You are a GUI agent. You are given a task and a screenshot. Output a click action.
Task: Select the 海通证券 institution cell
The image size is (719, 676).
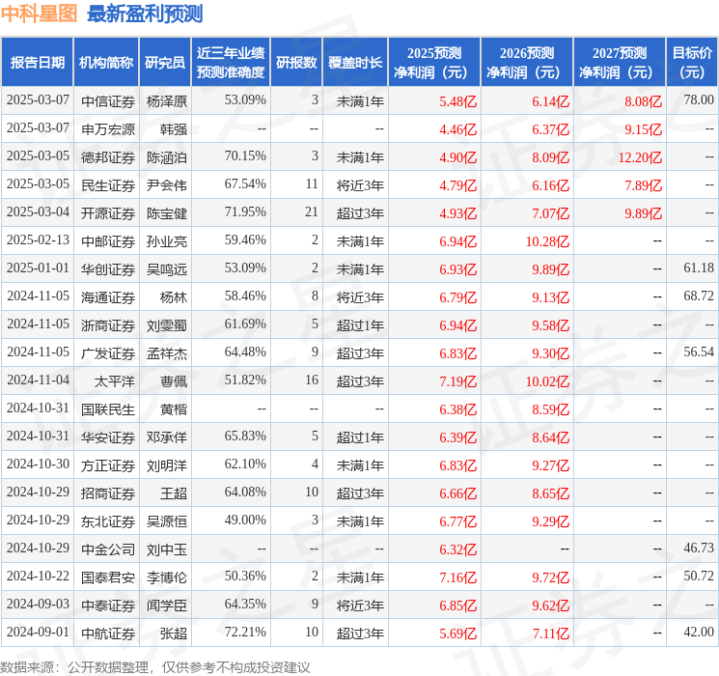coord(108,297)
